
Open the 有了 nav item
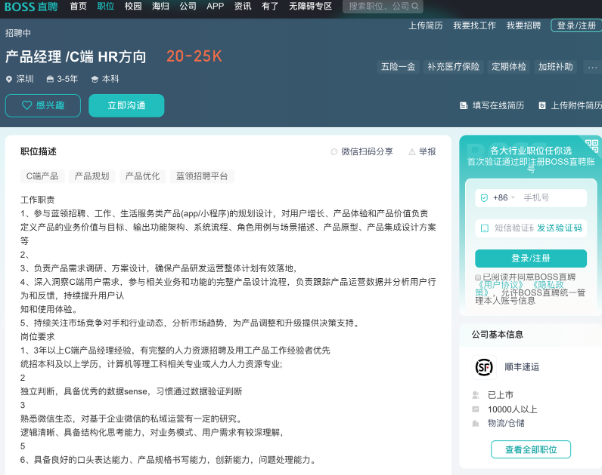coord(270,6)
